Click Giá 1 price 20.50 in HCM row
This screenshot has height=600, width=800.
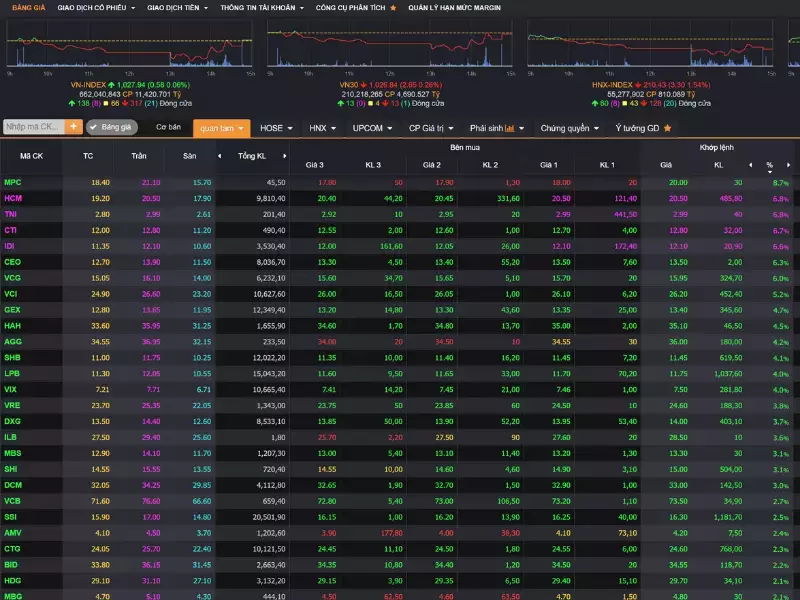click(561, 198)
